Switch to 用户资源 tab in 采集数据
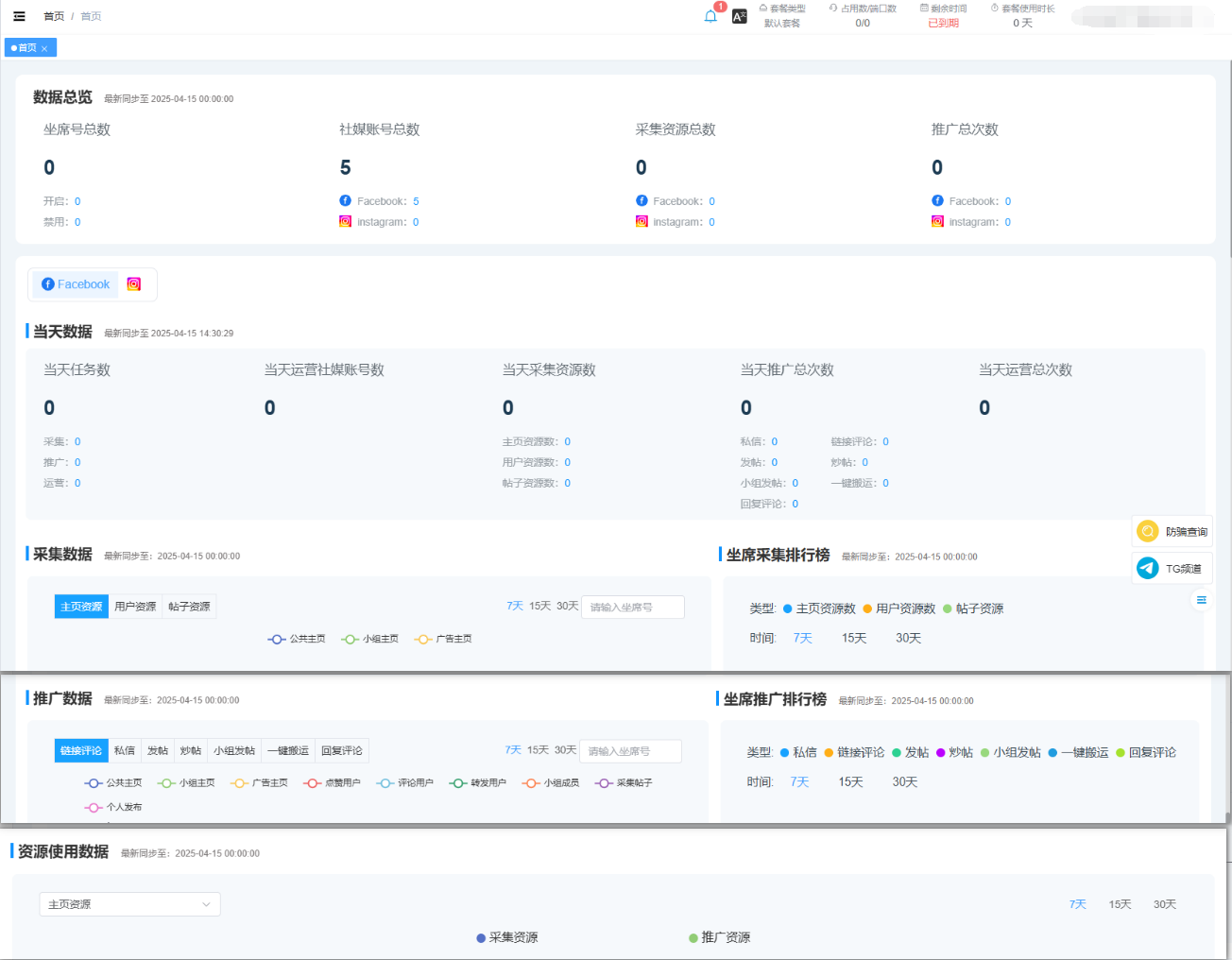This screenshot has height=960, width=1232. [x=135, y=607]
